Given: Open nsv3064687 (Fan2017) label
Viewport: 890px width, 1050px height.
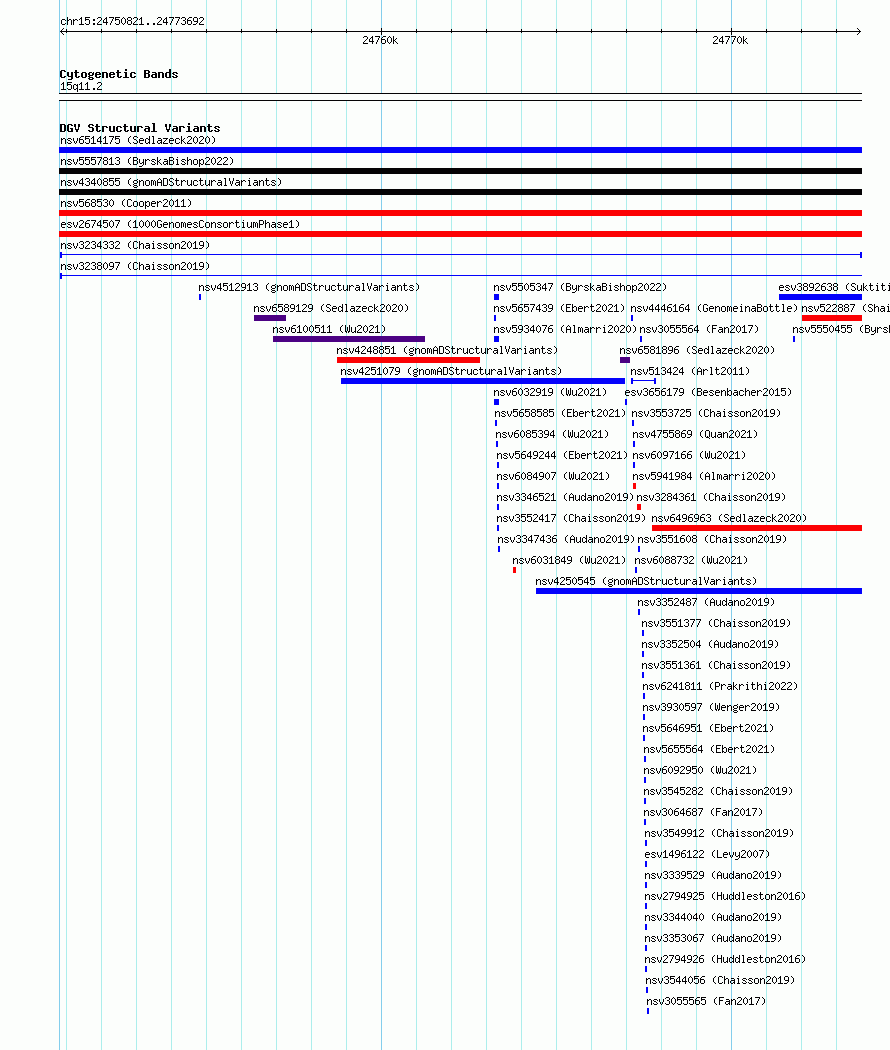Looking at the screenshot, I should (703, 812).
